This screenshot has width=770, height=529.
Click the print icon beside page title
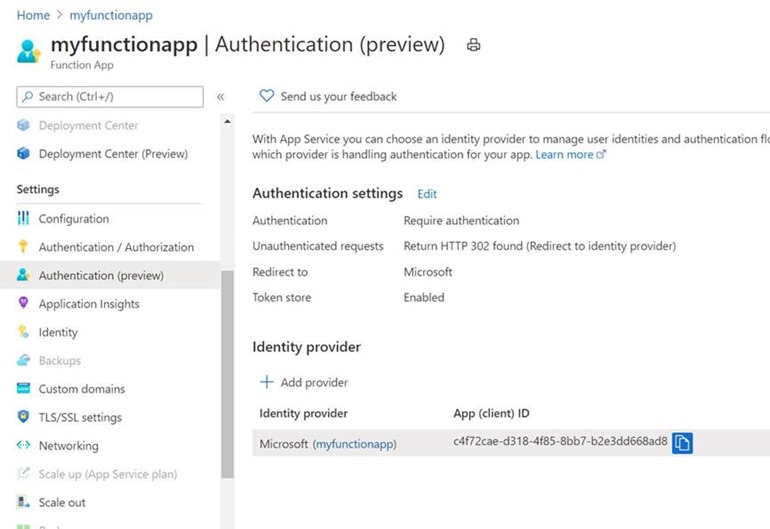point(473,45)
